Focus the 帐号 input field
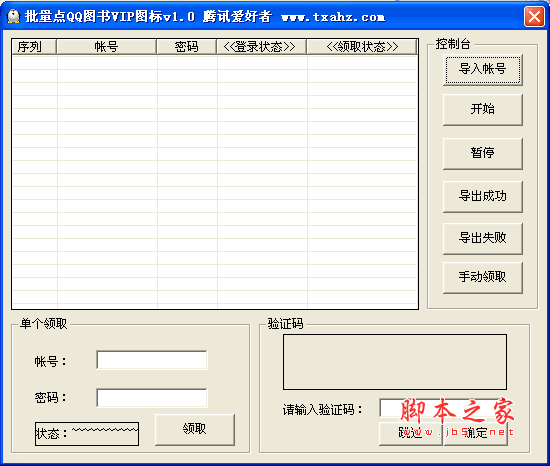Image resolution: width=550 pixels, height=466 pixels. pyautogui.click(x=152, y=360)
